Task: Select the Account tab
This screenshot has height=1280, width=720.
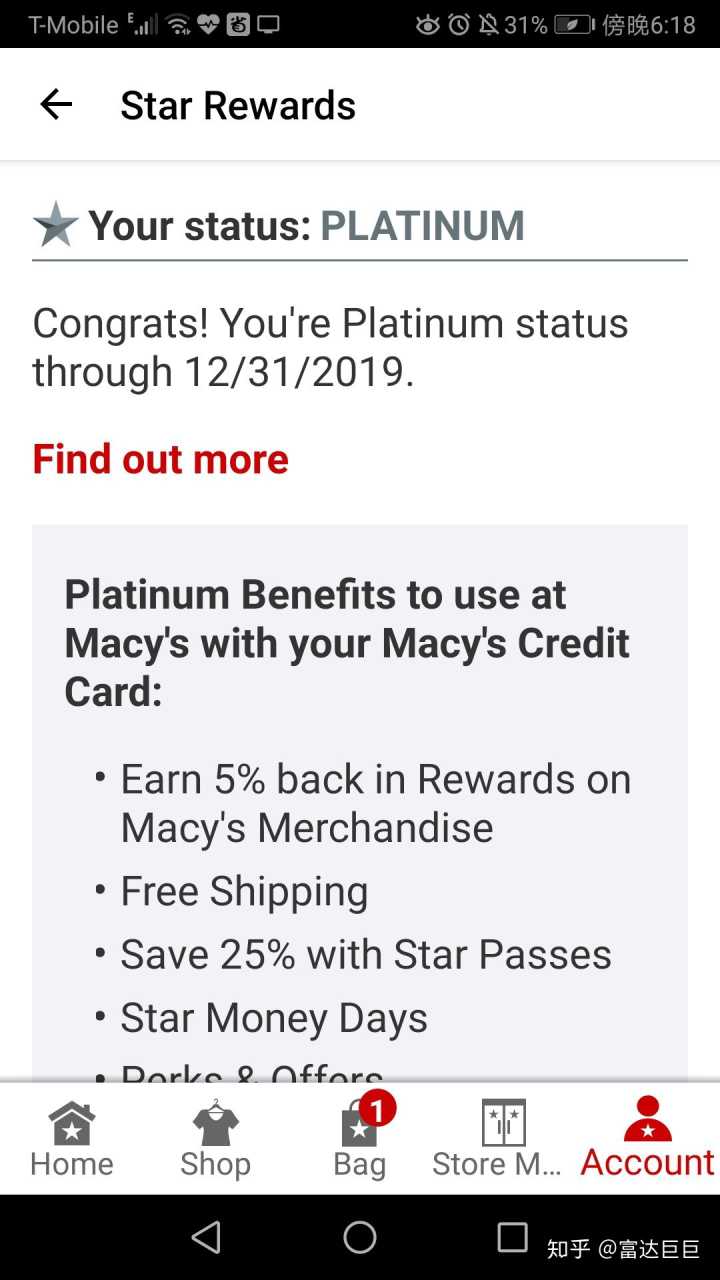Action: click(647, 1140)
